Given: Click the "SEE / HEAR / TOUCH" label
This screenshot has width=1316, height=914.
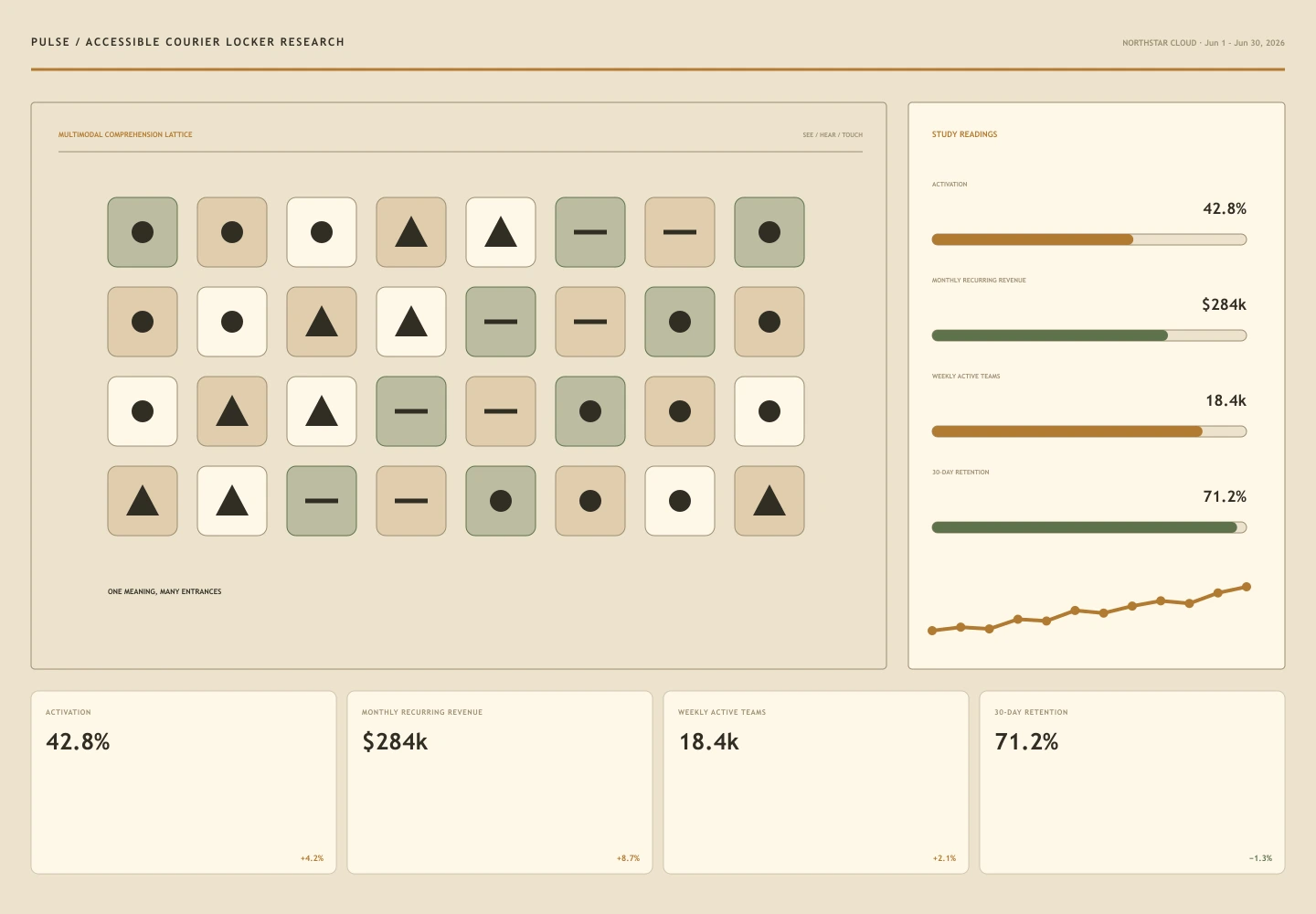Looking at the screenshot, I should (833, 134).
